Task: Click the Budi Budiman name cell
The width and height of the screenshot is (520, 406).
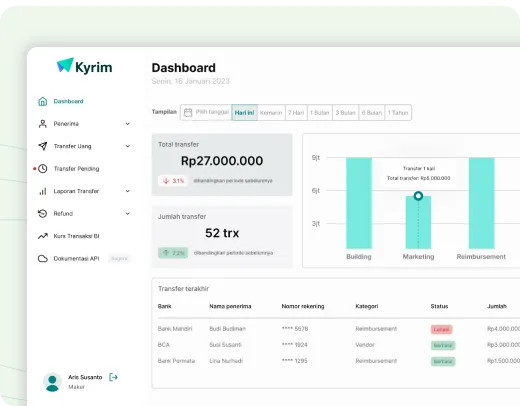Action: click(227, 329)
